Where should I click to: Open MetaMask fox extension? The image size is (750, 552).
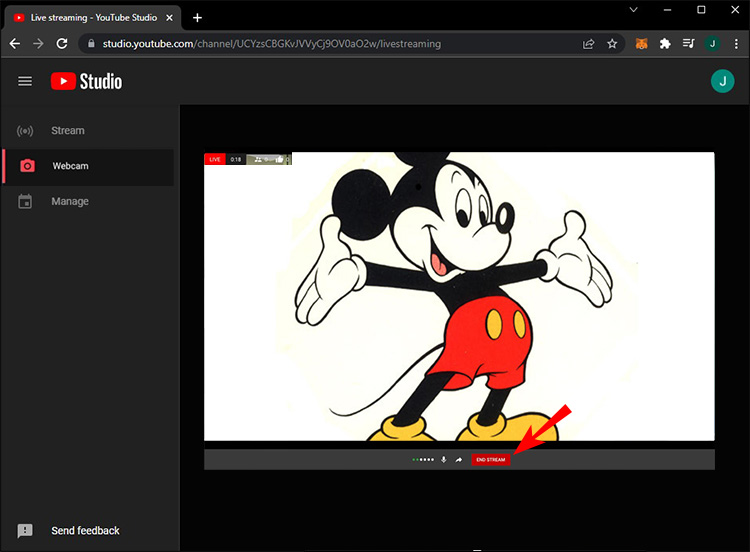[x=642, y=44]
